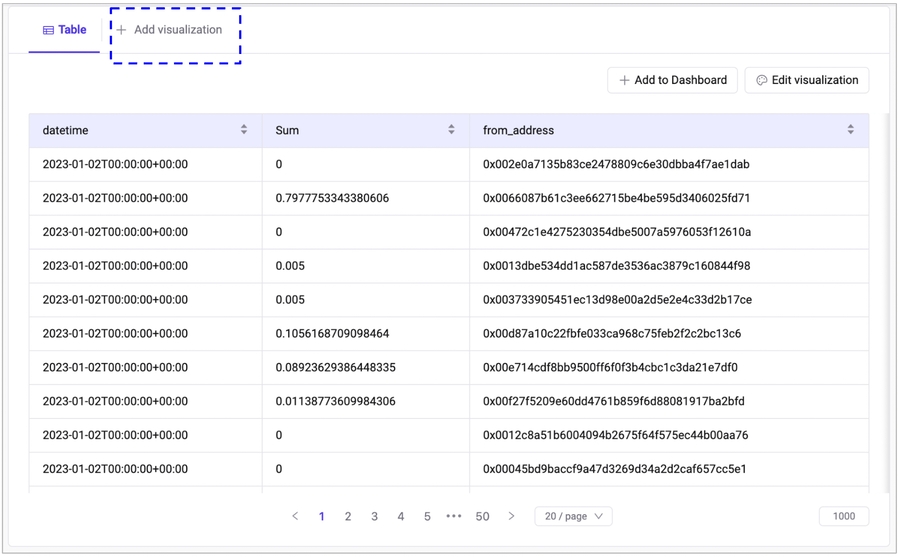Switch to the Table tab
Viewport: 900px width, 557px height.
tap(64, 30)
